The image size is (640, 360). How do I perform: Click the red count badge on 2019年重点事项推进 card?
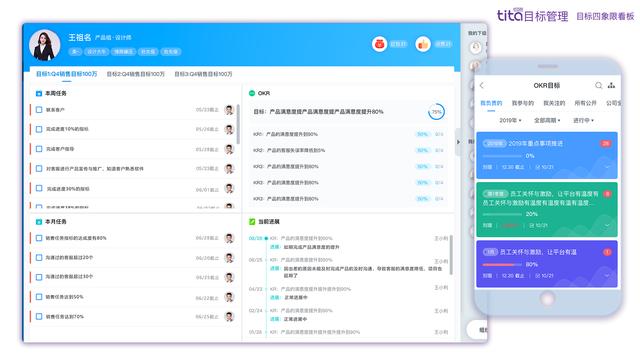click(606, 144)
